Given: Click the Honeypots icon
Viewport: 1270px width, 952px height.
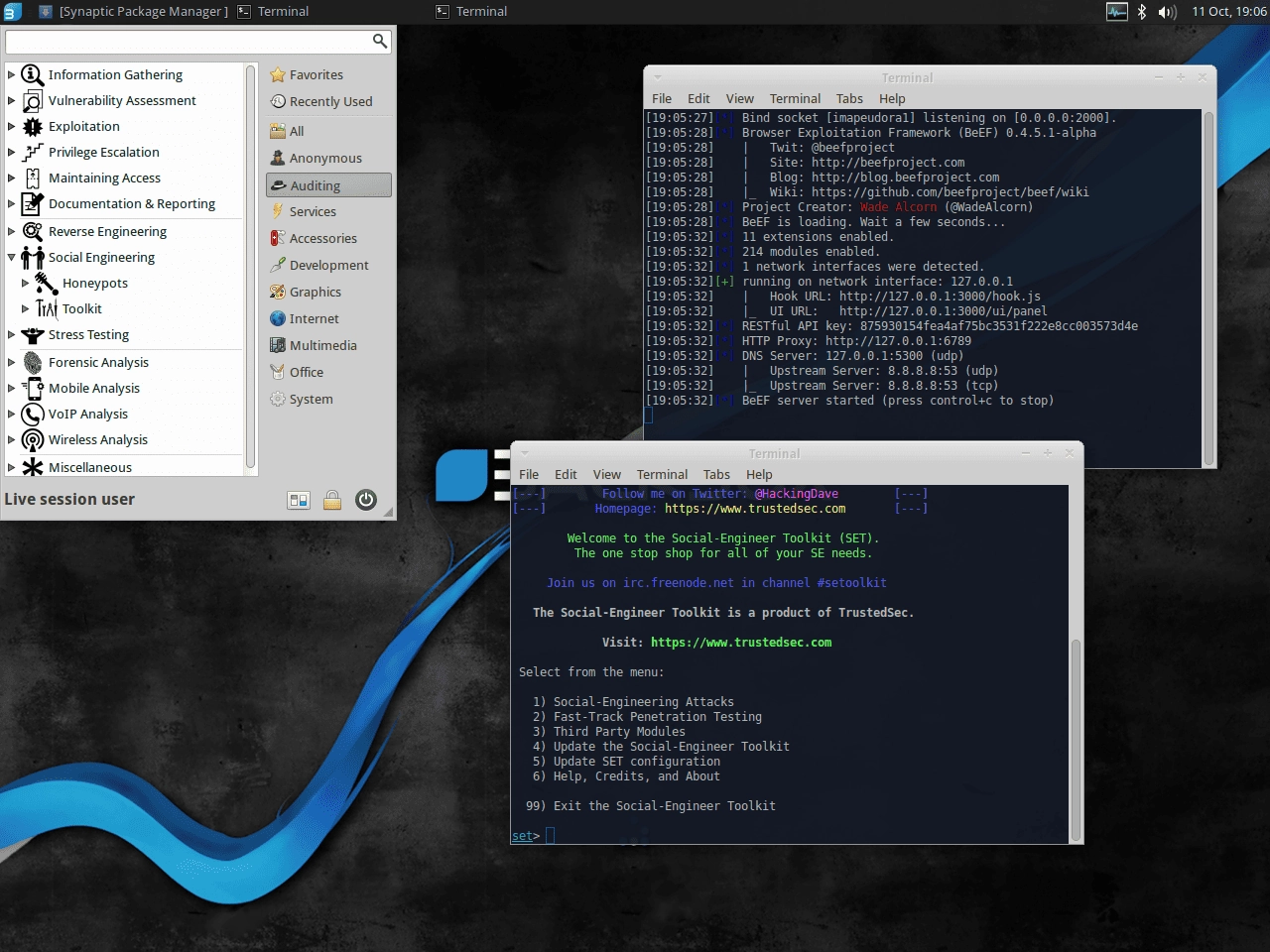Looking at the screenshot, I should (46, 283).
